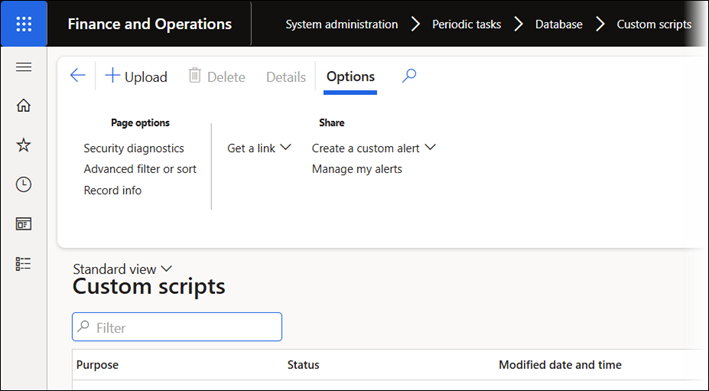The width and height of the screenshot is (709, 391).
Task: Open Workspaces icon in the sidebar
Action: tap(24, 224)
